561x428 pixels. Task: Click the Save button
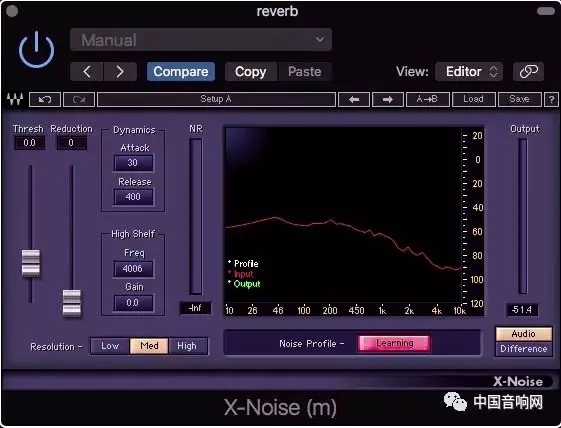[519, 99]
